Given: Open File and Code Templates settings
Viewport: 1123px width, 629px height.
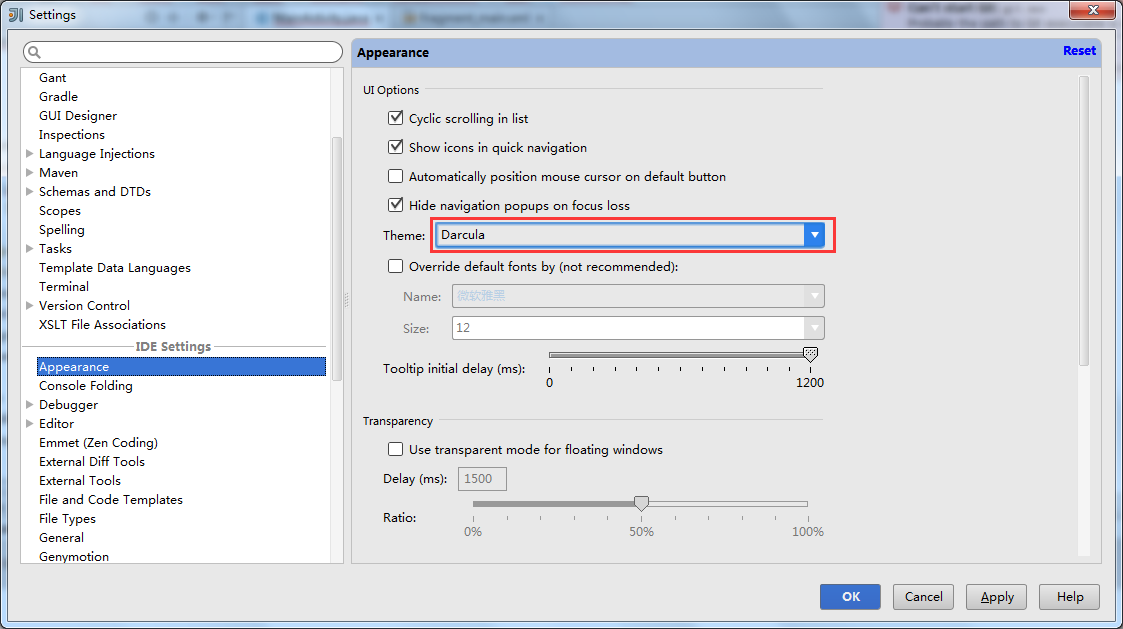Looking at the screenshot, I should tap(111, 500).
